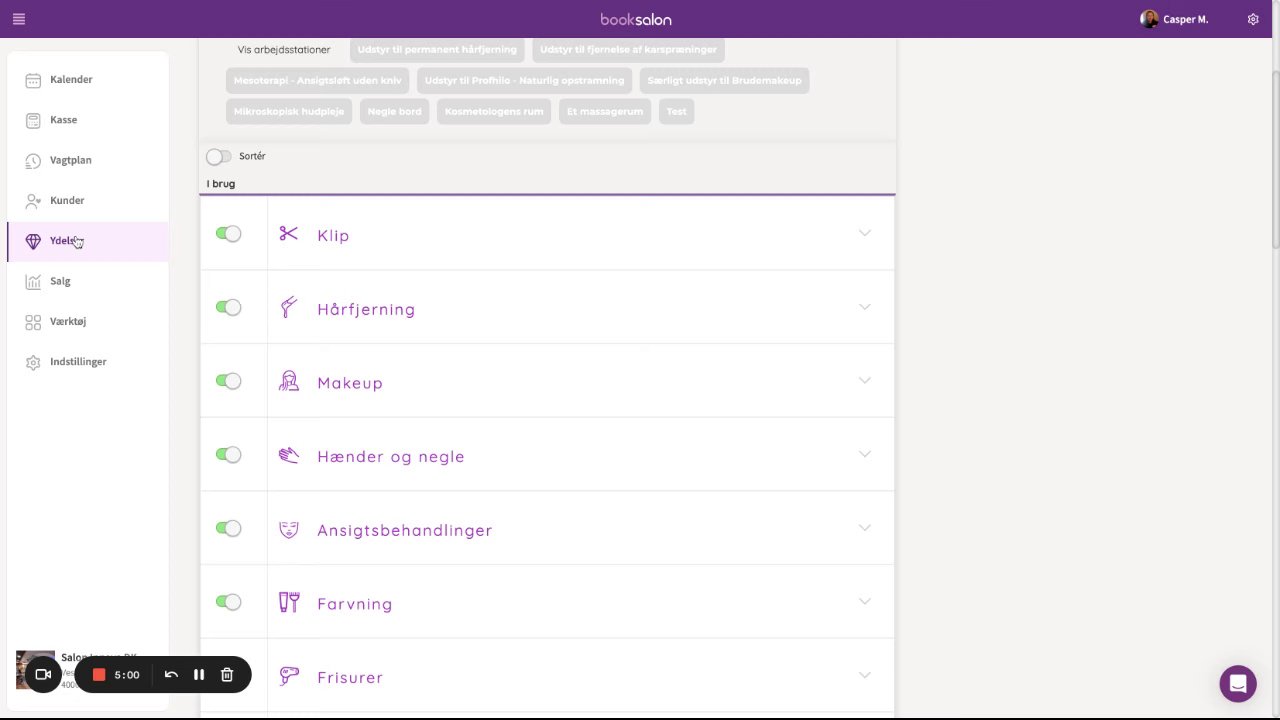Select Et massagerum filter chip

(605, 111)
